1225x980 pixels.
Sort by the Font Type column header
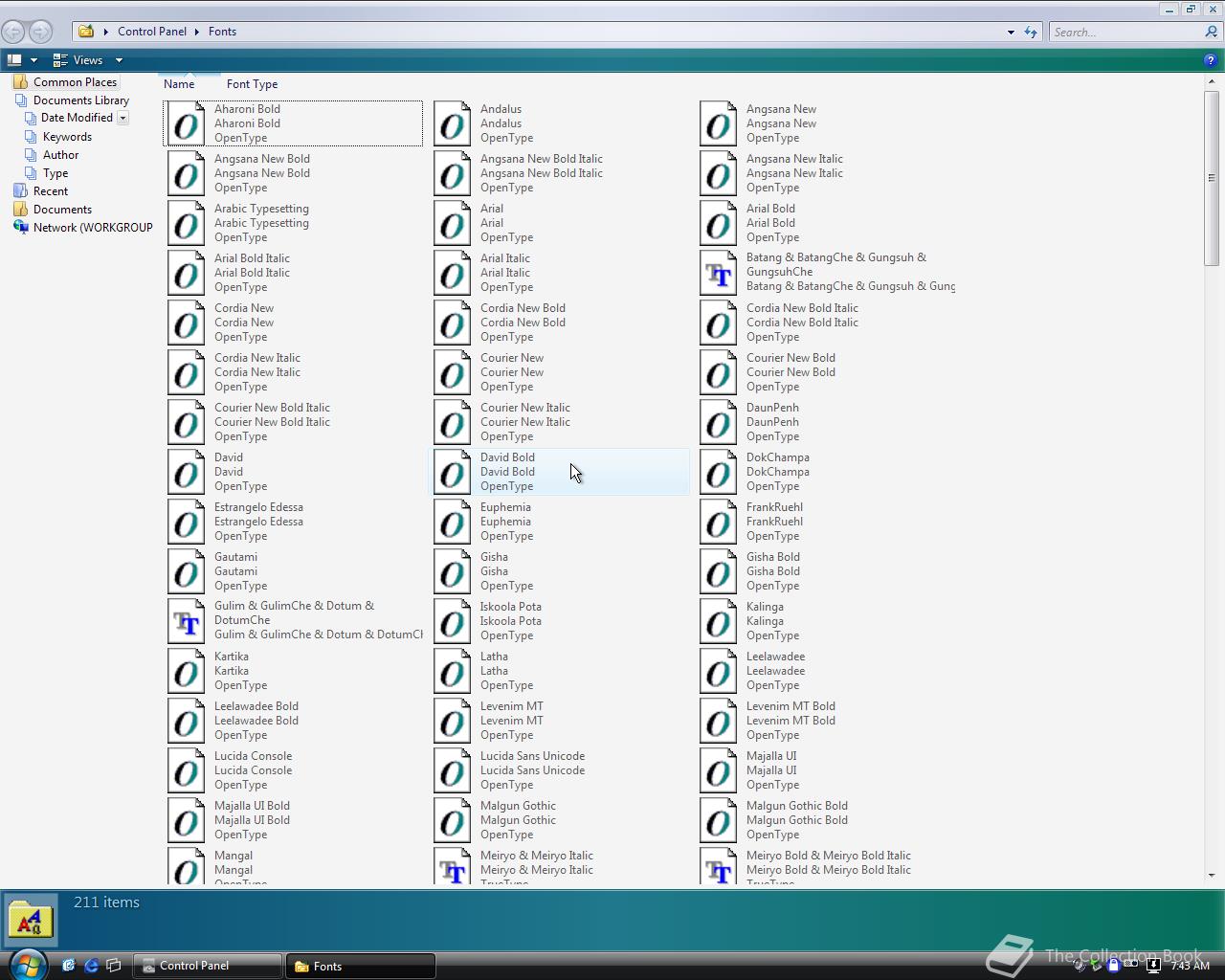point(252,84)
